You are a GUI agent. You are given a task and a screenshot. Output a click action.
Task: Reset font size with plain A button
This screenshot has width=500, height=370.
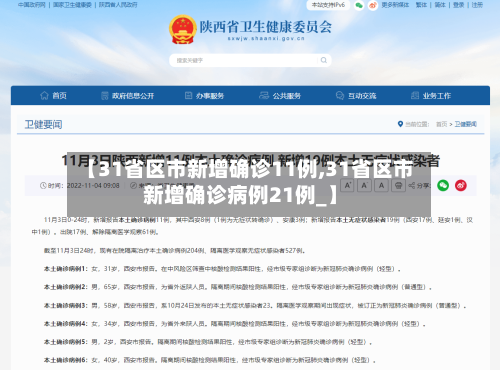[382, 185]
